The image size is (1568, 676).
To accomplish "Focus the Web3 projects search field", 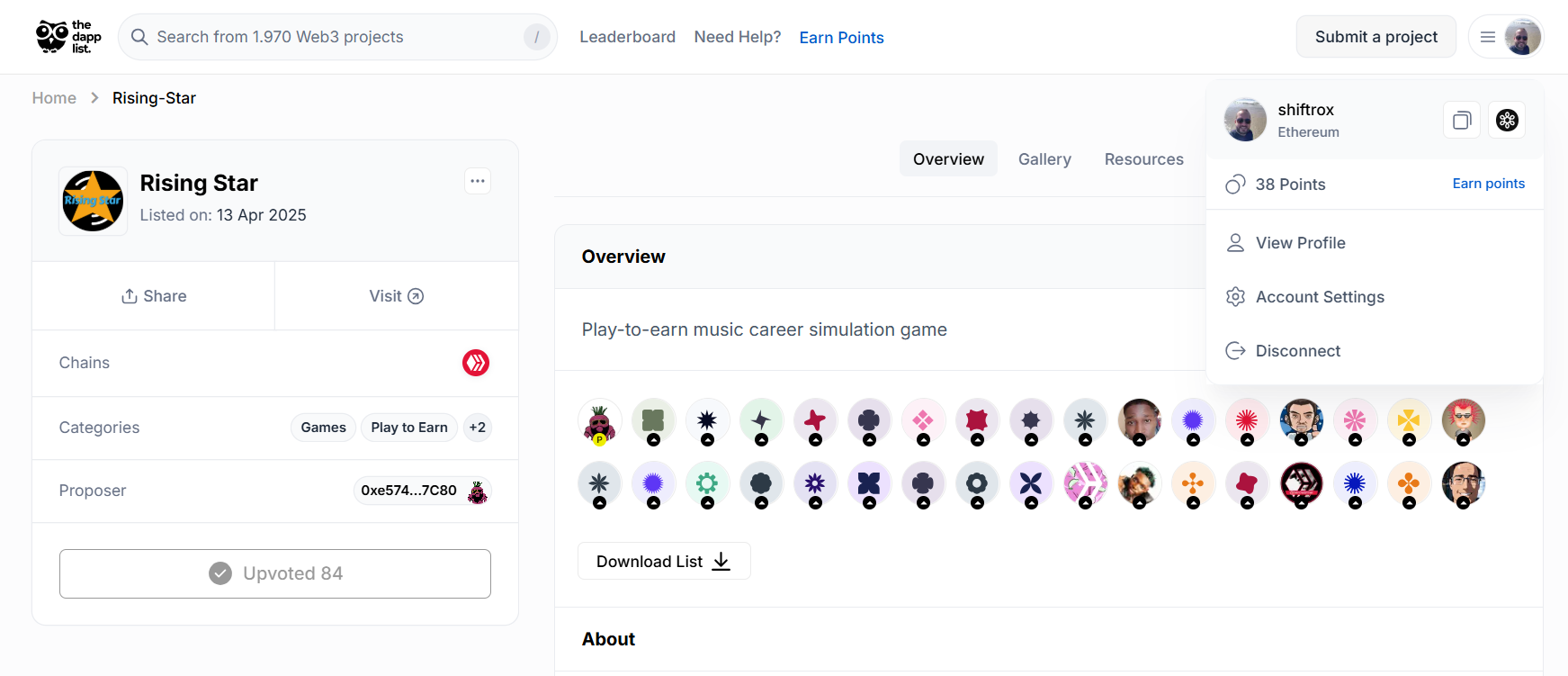I will click(337, 37).
